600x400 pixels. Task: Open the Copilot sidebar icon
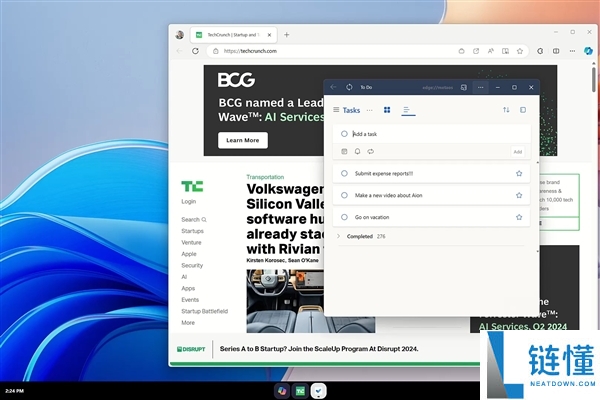click(x=588, y=51)
